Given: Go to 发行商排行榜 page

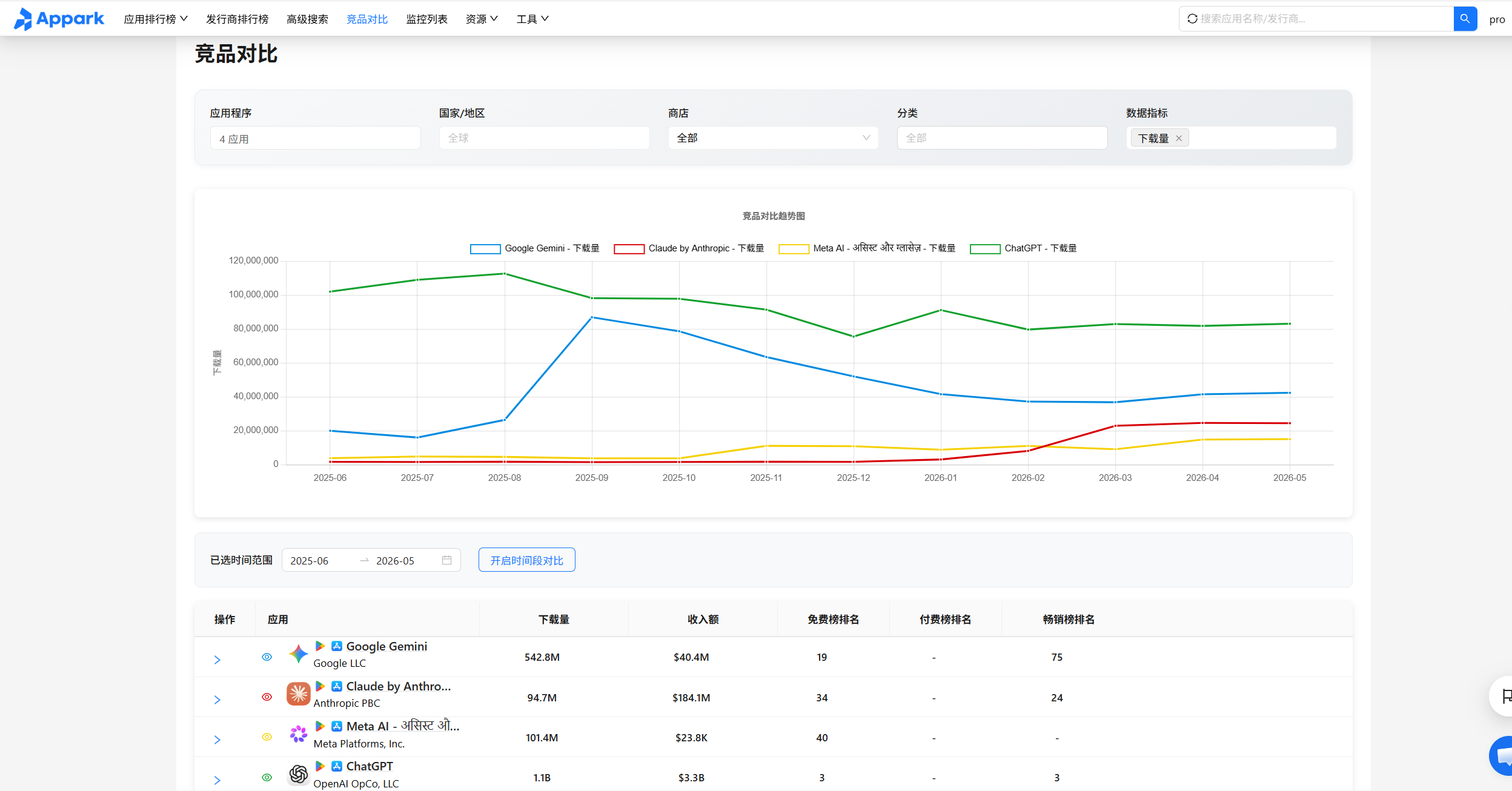Looking at the screenshot, I should (237, 19).
